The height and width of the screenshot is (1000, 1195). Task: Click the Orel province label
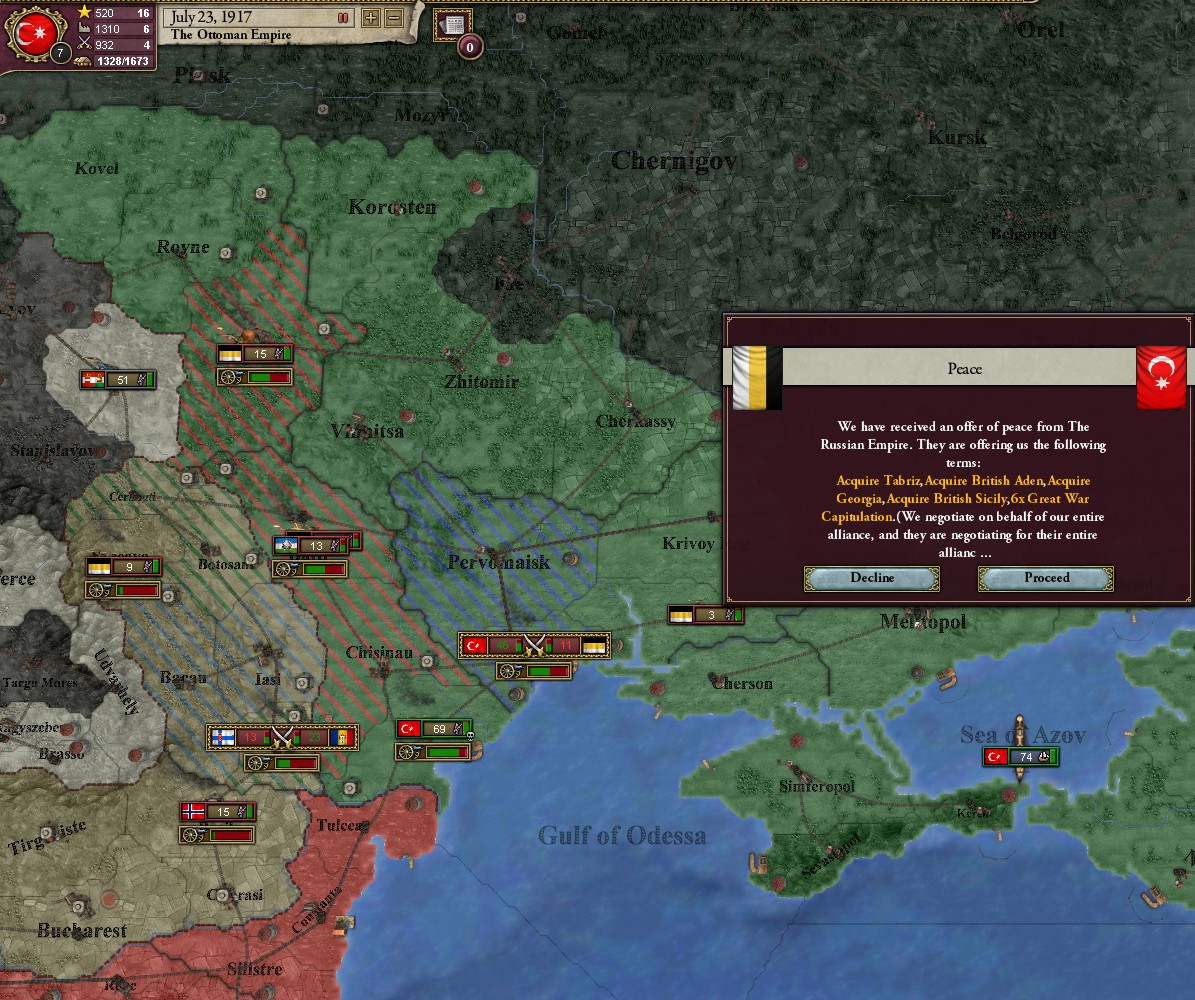pos(1040,30)
